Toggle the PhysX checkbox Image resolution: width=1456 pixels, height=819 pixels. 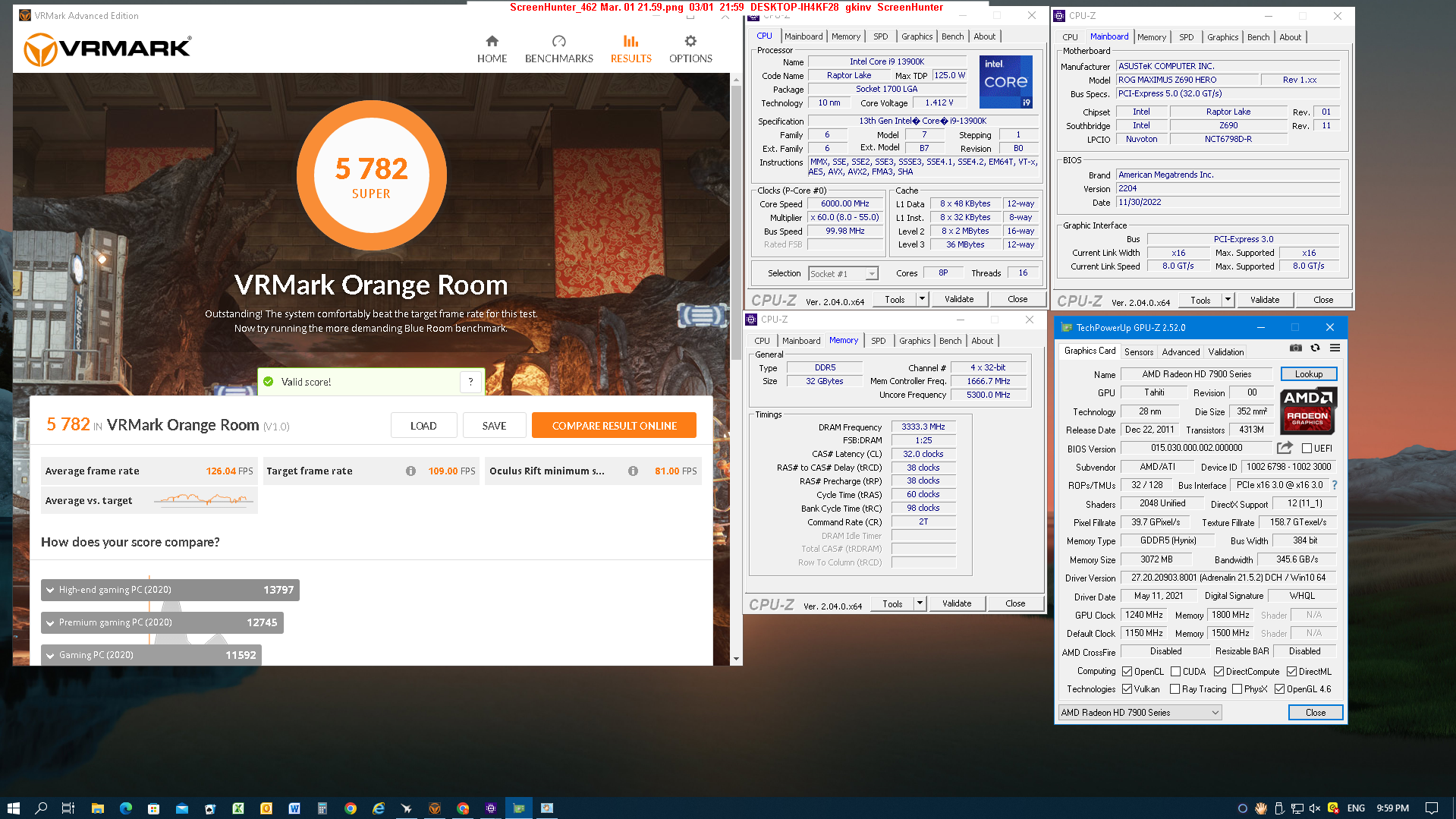pos(1237,689)
